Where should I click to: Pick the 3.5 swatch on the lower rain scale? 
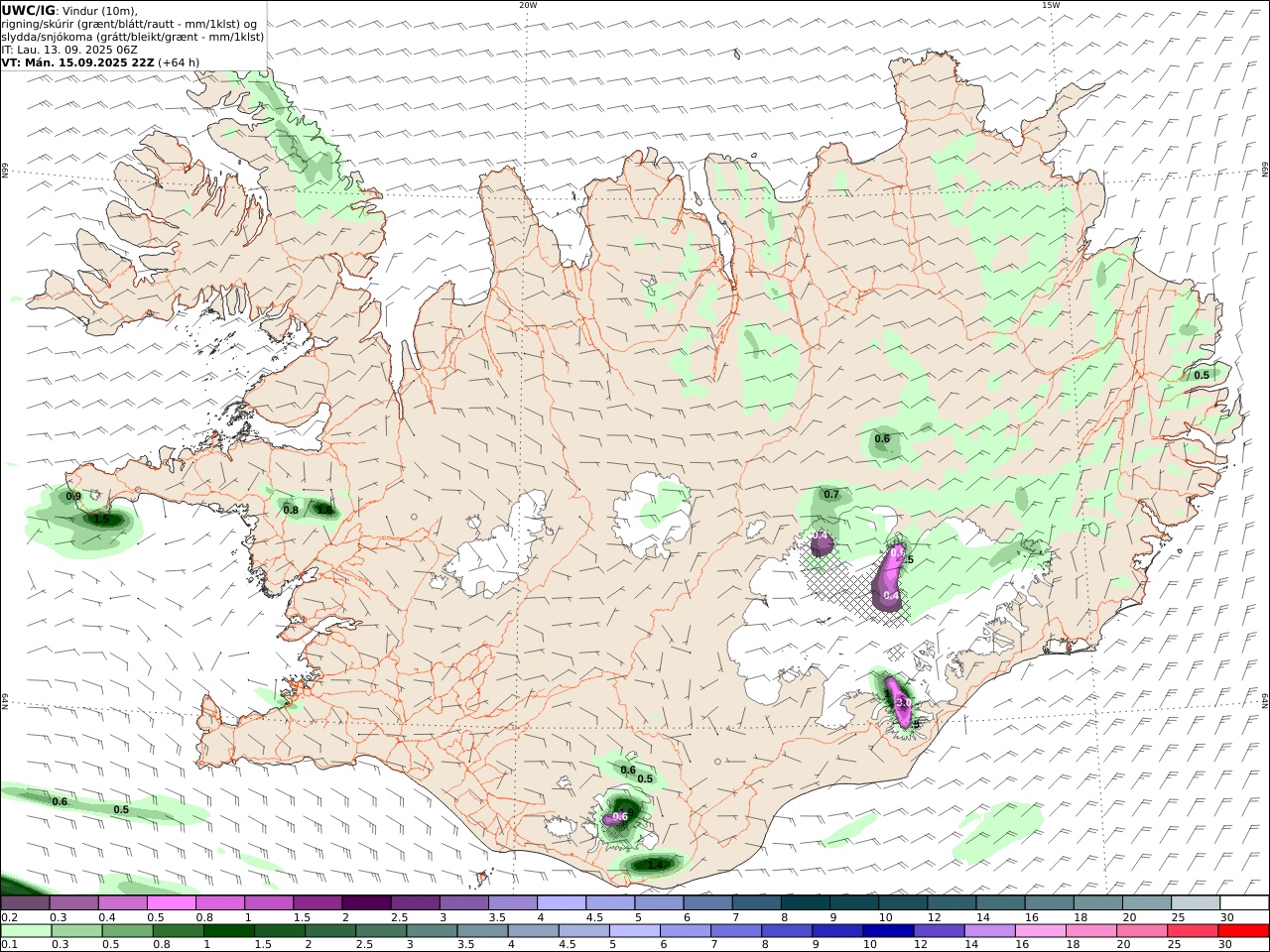coord(481,931)
